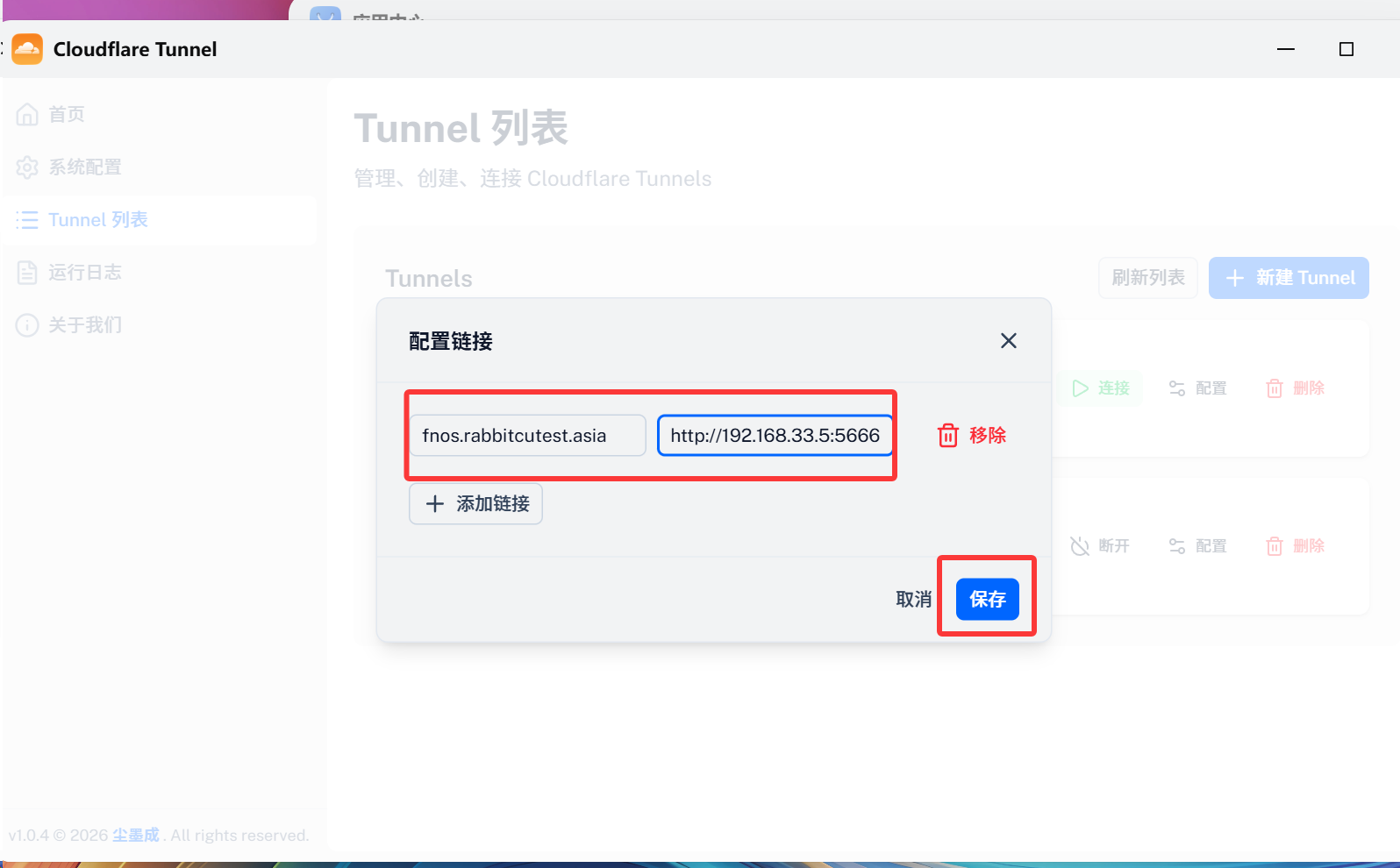Close the 配置链接 dialog with X
Screen dimensions: 1400x868
click(1008, 341)
